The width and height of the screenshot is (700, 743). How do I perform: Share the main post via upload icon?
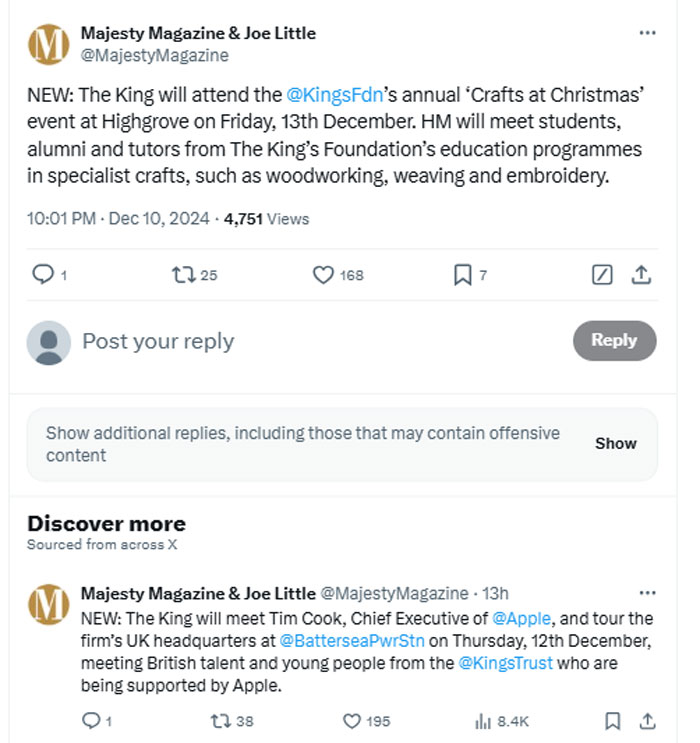pos(641,275)
